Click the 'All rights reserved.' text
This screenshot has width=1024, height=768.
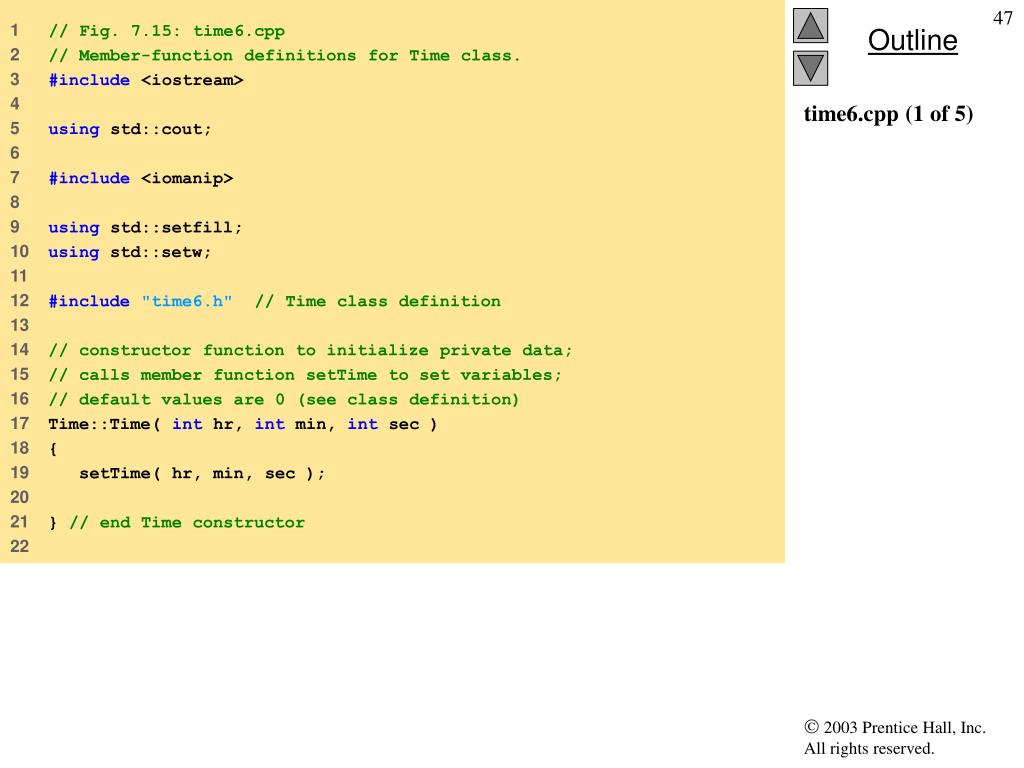coord(869,748)
